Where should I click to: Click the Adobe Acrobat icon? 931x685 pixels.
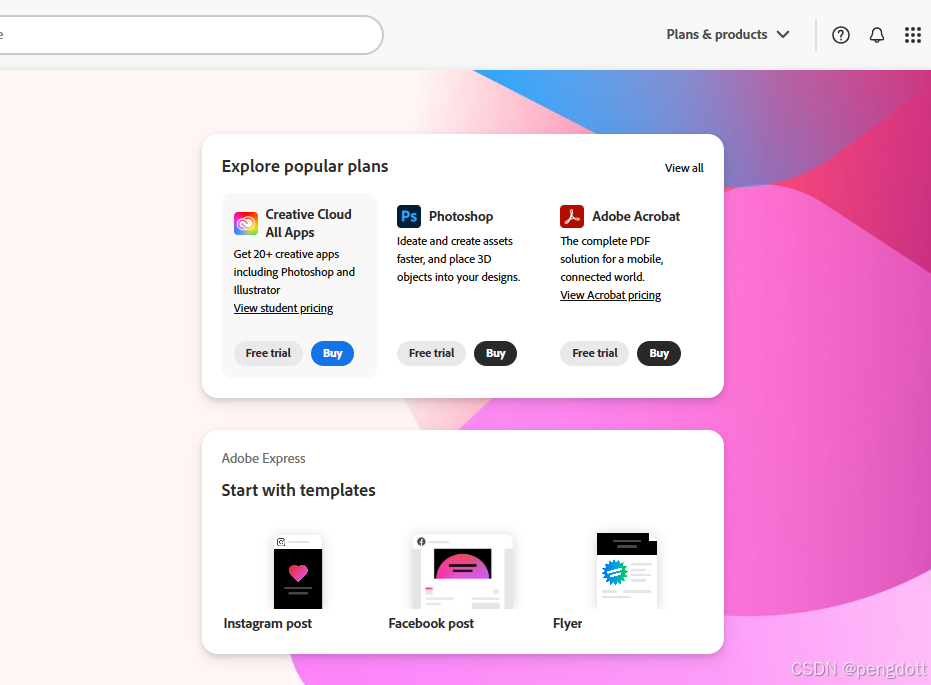(x=572, y=217)
